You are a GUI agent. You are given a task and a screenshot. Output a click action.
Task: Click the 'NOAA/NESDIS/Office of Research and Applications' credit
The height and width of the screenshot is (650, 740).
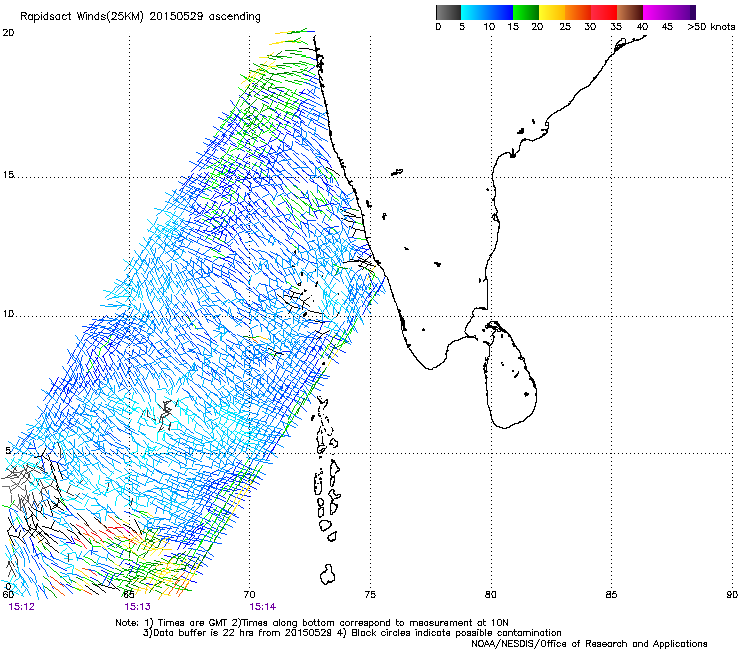click(589, 644)
